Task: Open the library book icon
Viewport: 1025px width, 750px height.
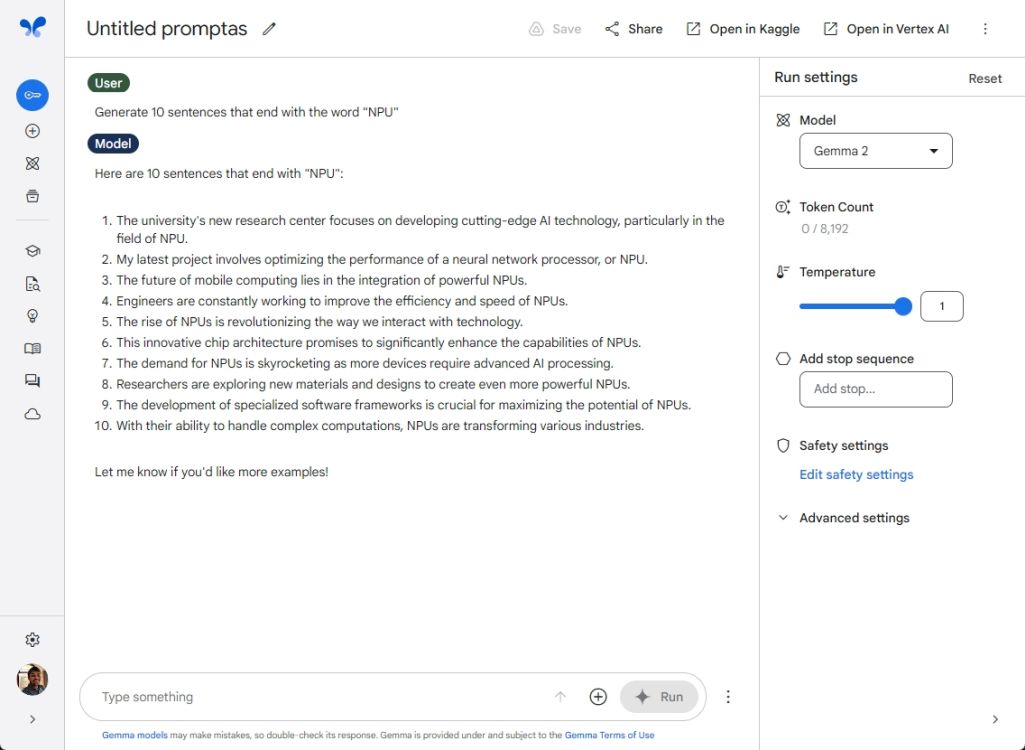Action: tap(32, 348)
